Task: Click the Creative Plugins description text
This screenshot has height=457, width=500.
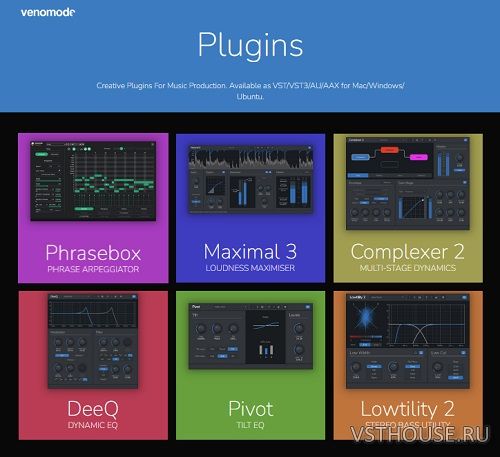Action: [x=250, y=91]
